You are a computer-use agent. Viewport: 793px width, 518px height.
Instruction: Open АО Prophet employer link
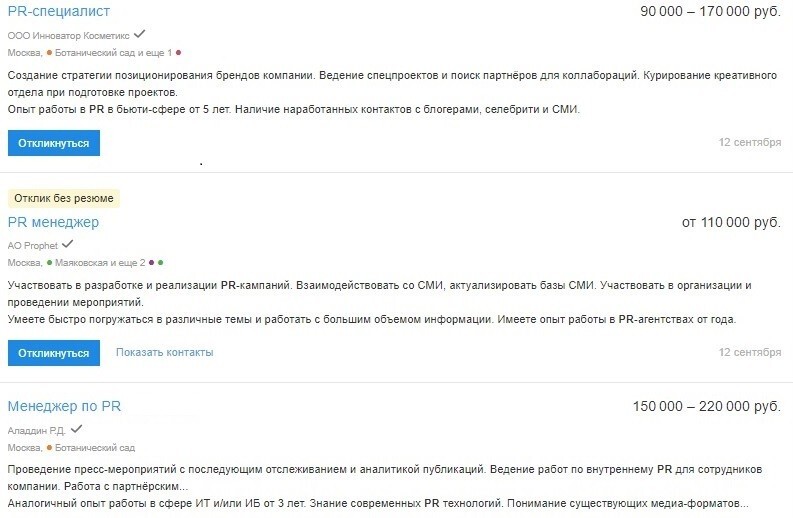(33, 246)
